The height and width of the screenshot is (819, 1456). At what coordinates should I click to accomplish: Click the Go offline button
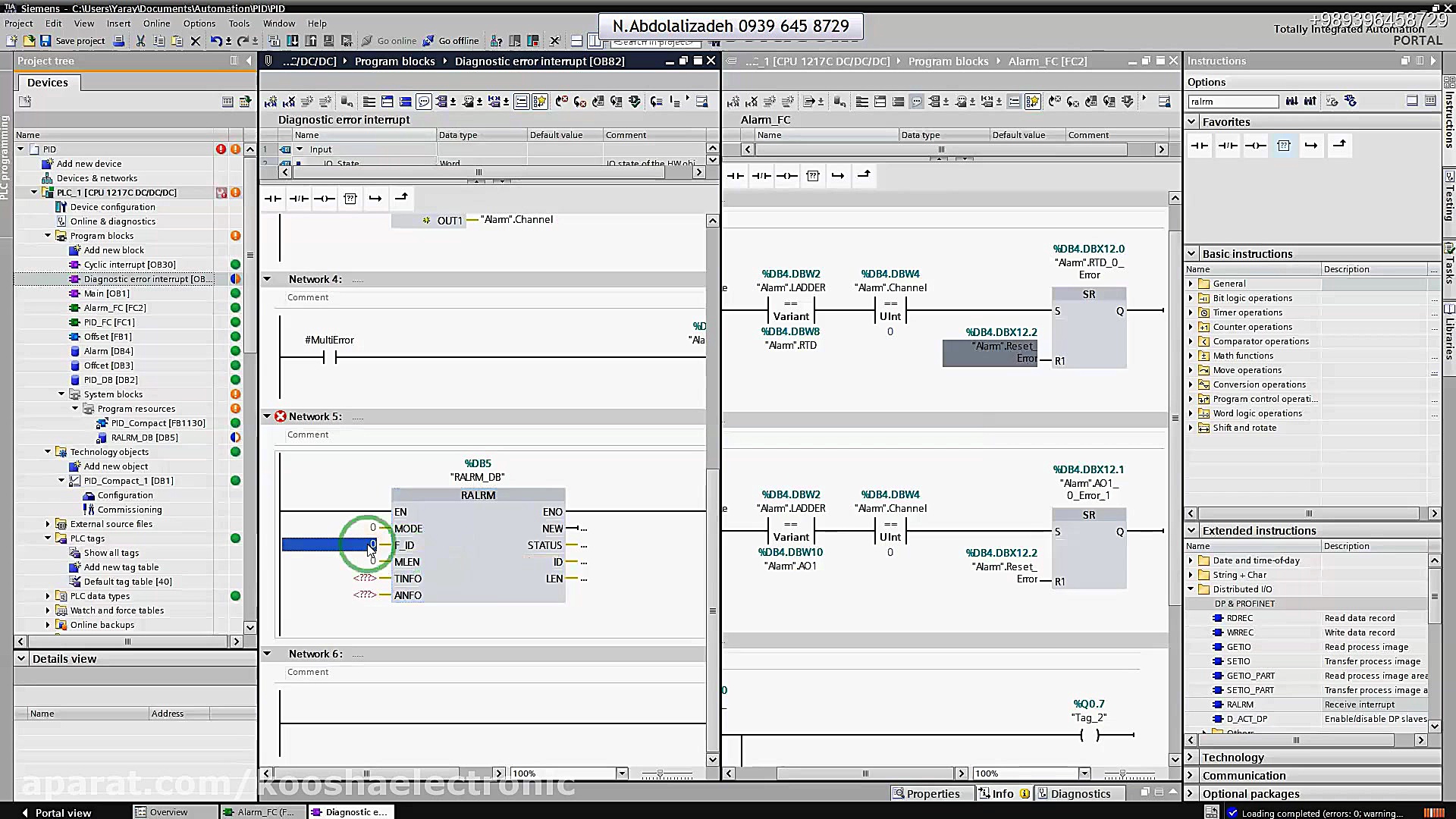pyautogui.click(x=450, y=41)
